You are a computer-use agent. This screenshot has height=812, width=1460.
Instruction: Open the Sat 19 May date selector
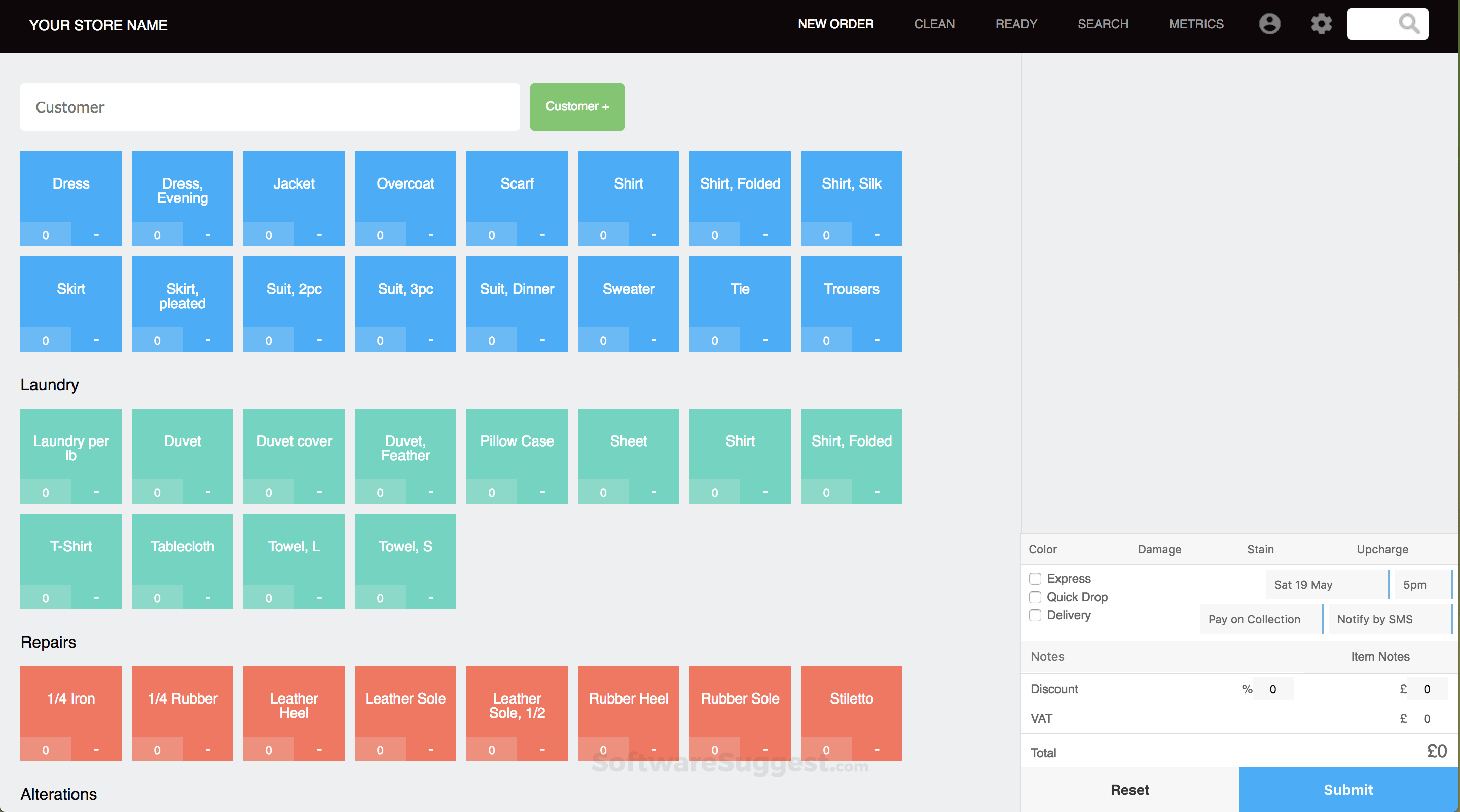pos(1303,584)
